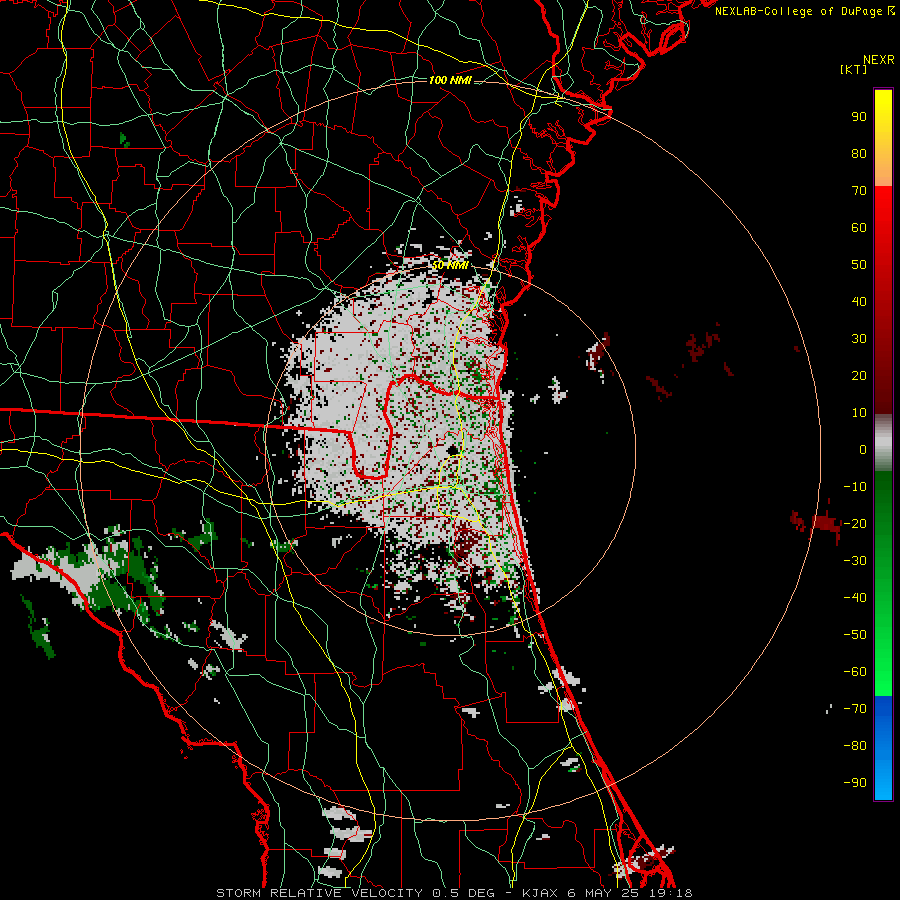Click the -10 value on the velocity scale
900x900 pixels.
[855, 487]
